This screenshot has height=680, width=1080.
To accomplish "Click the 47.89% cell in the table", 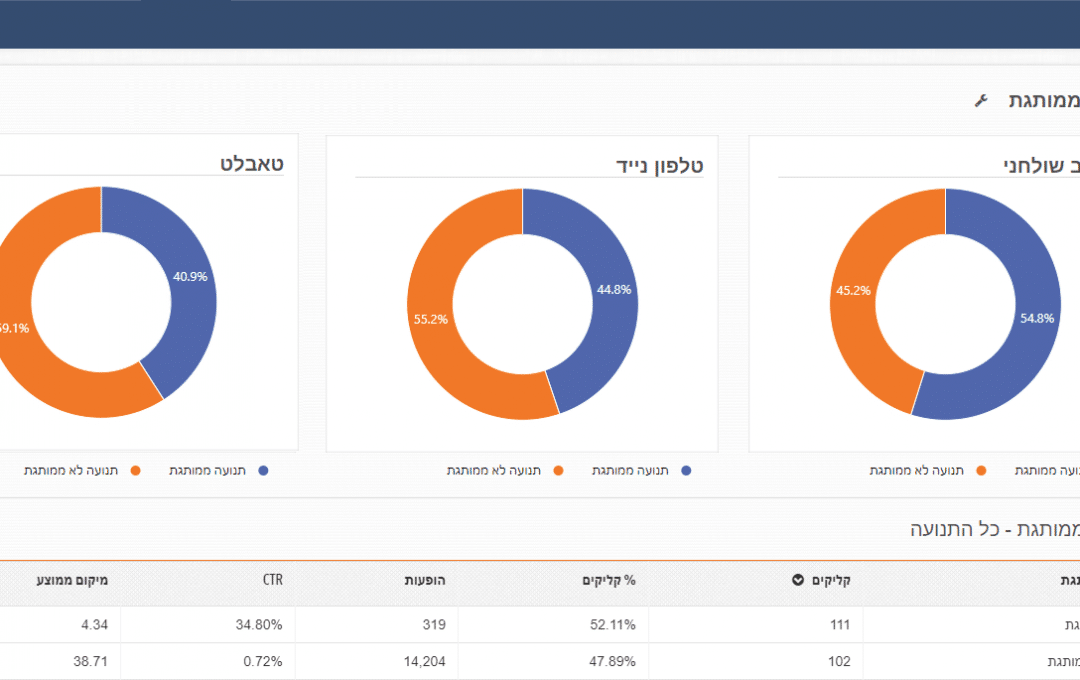I will (612, 661).
